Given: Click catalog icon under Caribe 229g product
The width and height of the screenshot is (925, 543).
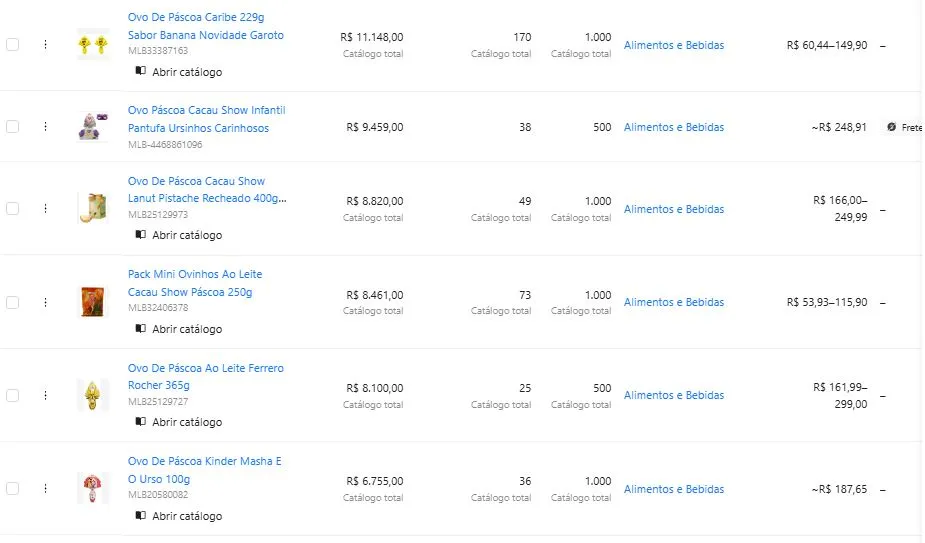Looking at the screenshot, I should [141, 72].
